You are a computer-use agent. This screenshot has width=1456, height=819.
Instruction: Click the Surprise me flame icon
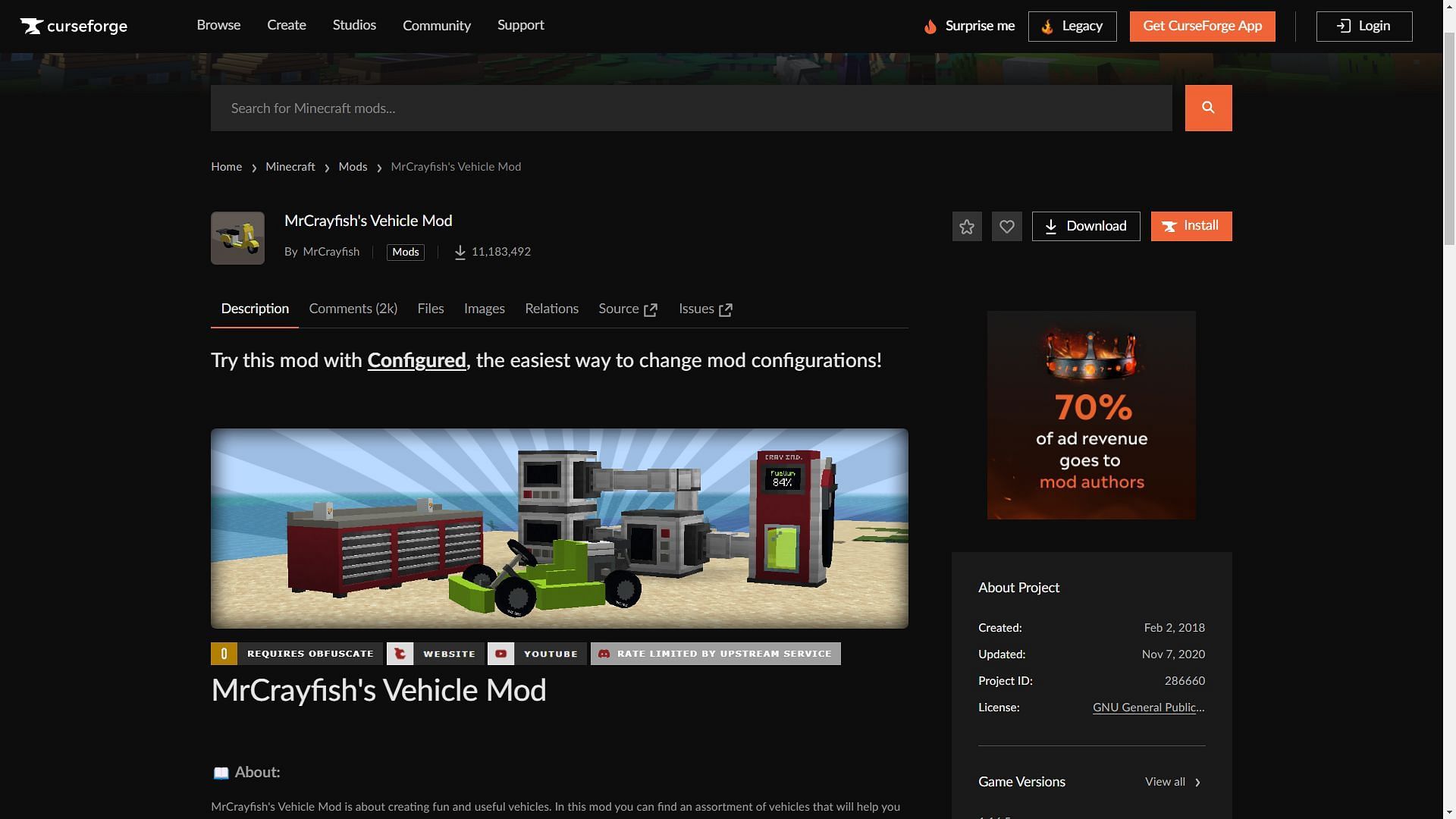[x=928, y=26]
